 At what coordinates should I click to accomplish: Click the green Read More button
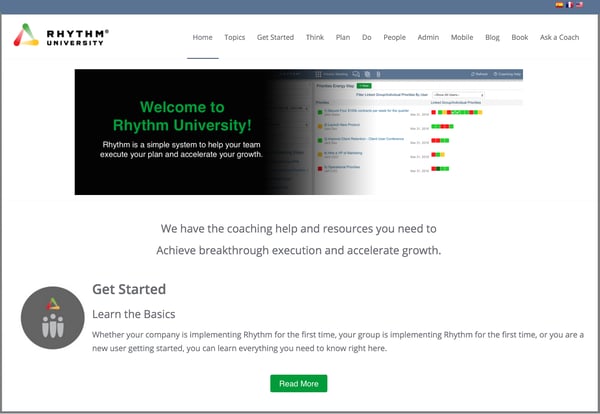pos(298,383)
